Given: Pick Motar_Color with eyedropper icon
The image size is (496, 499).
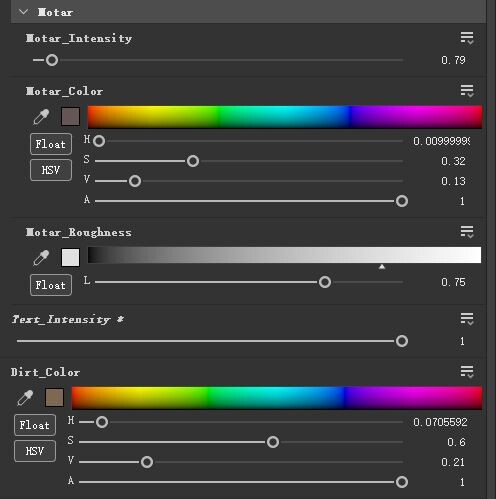Looking at the screenshot, I should 41,117.
